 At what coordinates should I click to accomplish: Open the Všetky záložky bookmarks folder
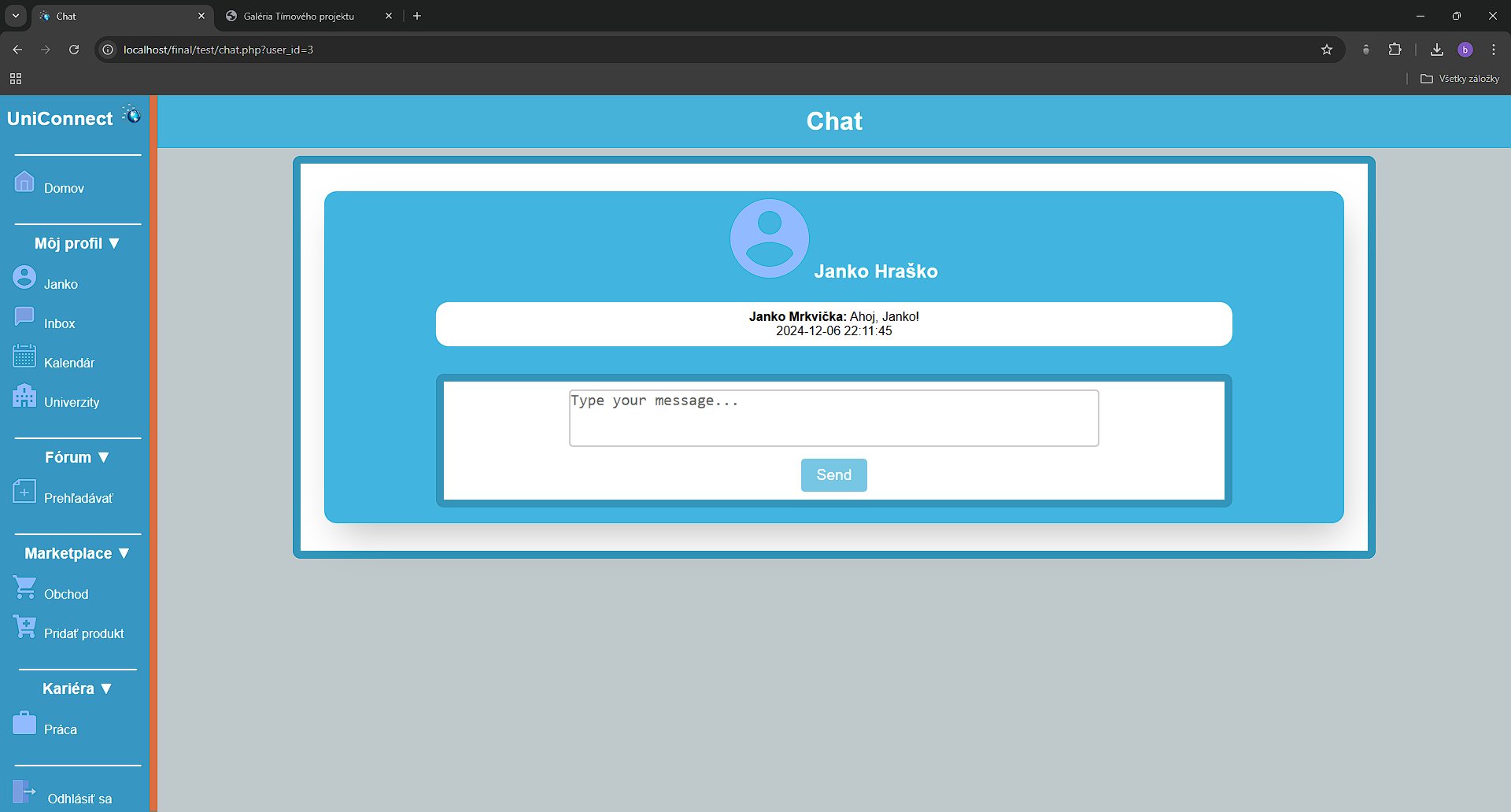pyautogui.click(x=1460, y=79)
